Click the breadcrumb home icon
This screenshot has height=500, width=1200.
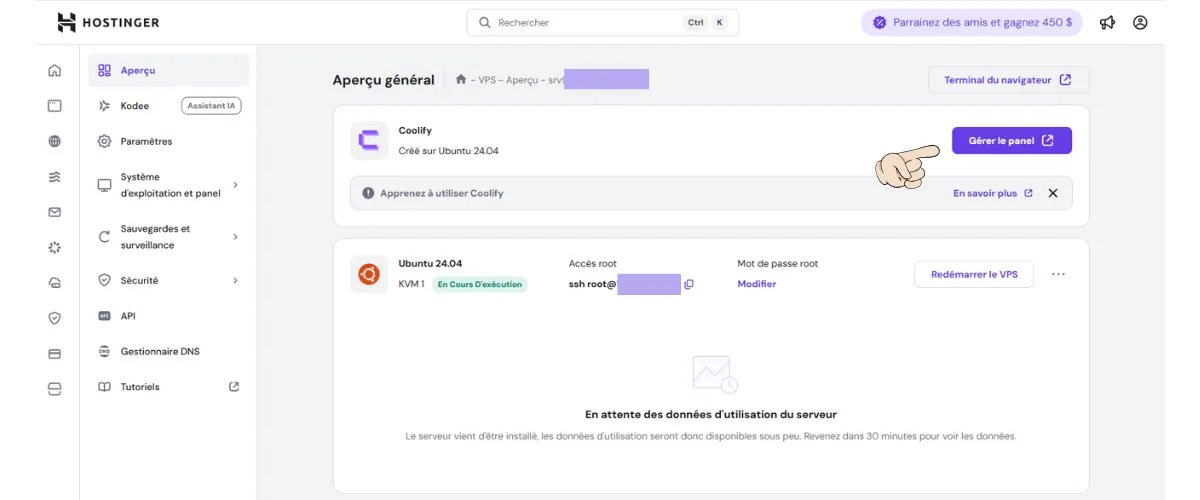click(x=461, y=79)
